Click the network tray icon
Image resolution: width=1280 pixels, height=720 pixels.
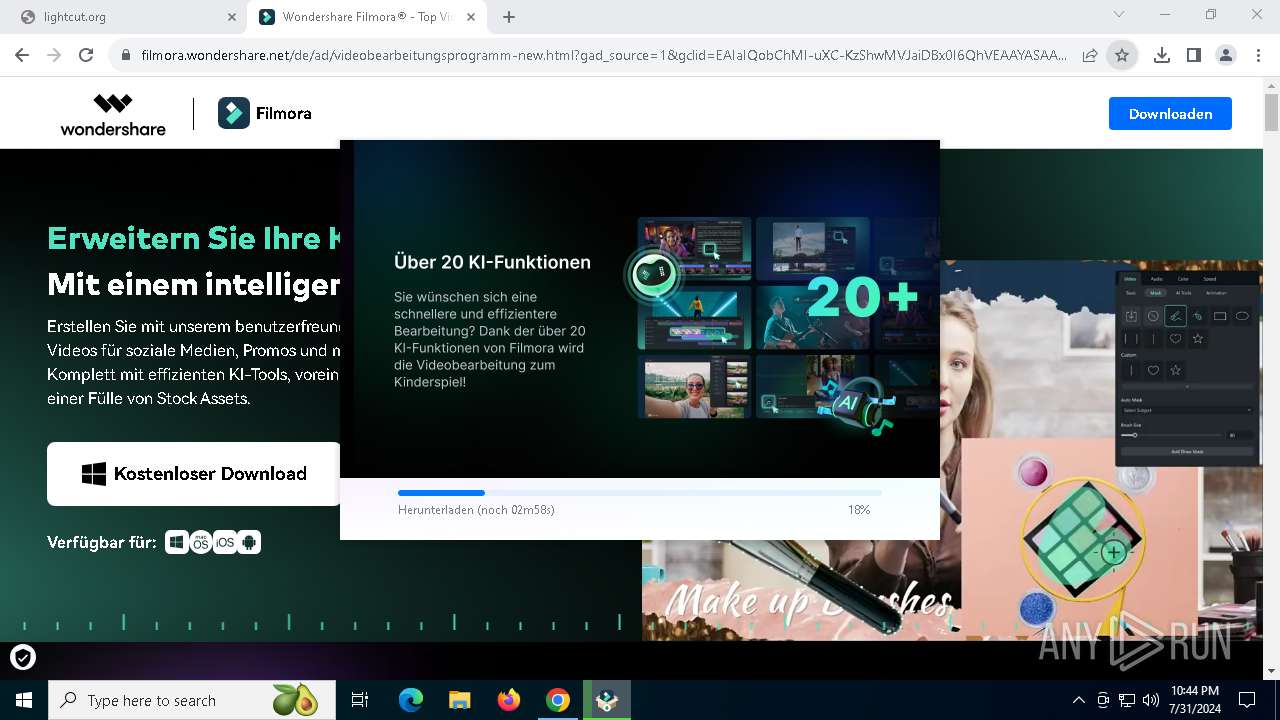pos(1127,700)
